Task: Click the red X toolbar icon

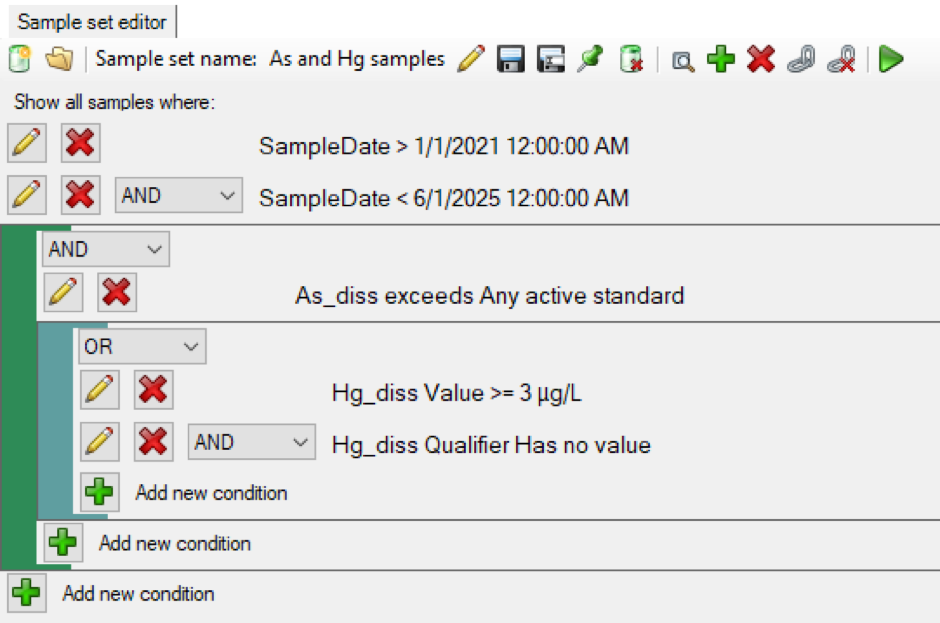Action: tap(761, 59)
